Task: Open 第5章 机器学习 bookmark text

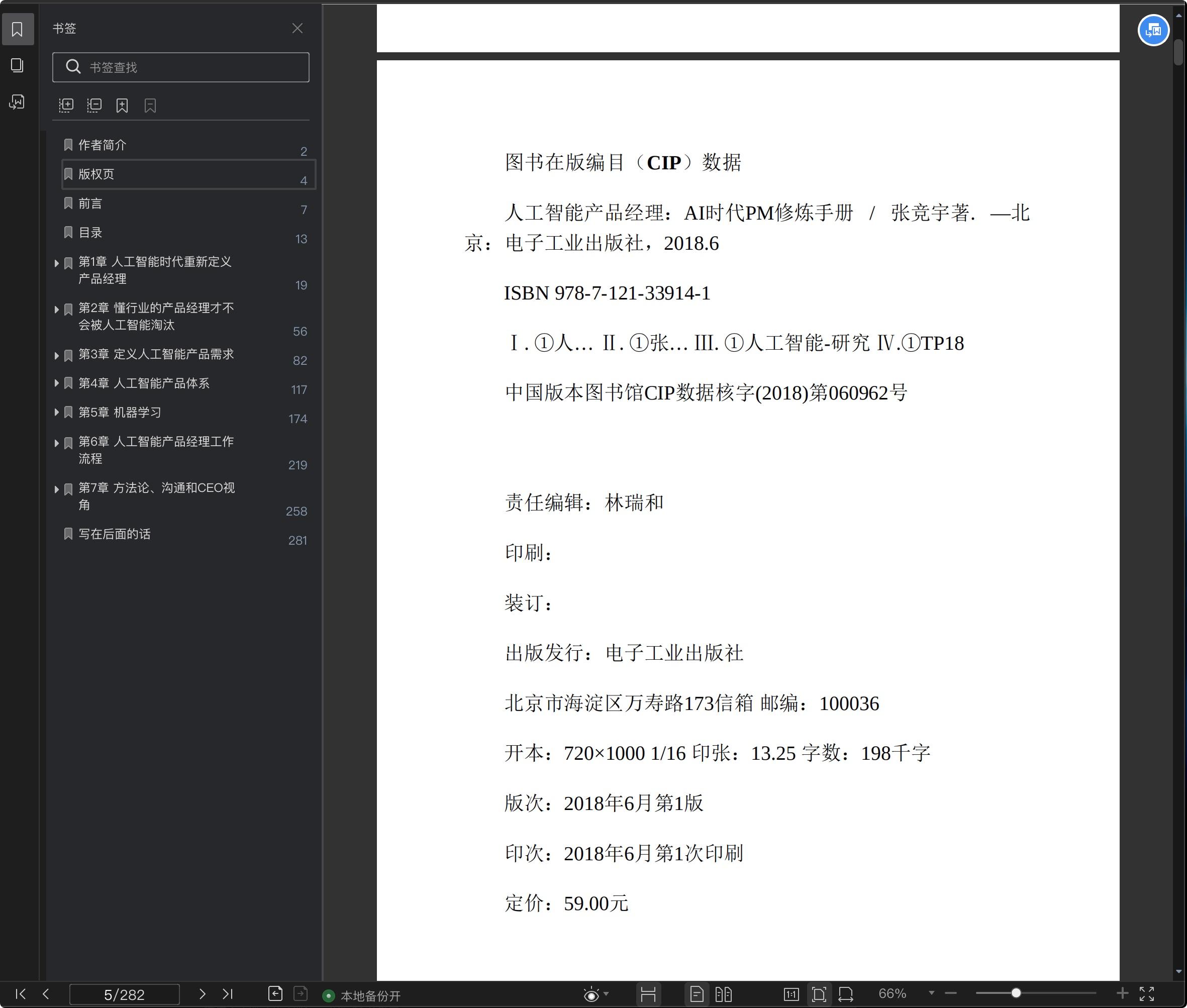Action: tap(120, 412)
